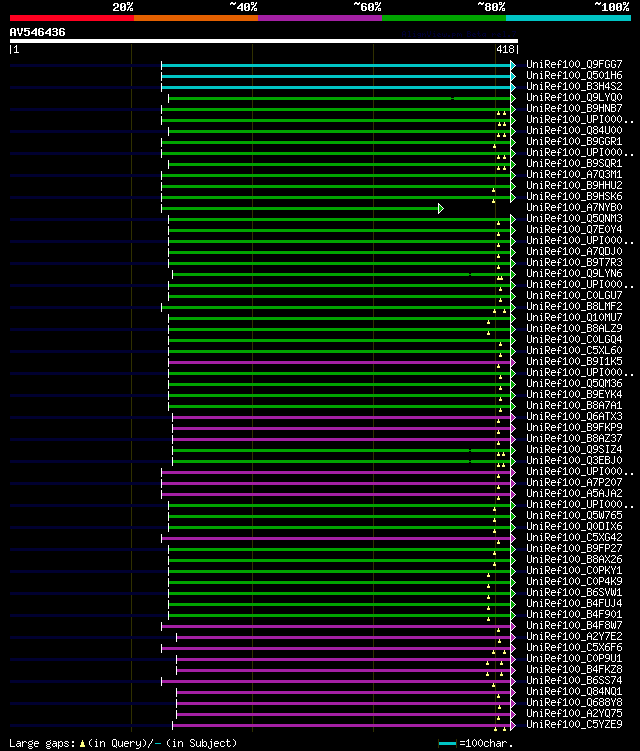Screen dimensions: 640x751
Task: Select the UniRef100_B9FKP9 entry
Action: click(x=574, y=428)
